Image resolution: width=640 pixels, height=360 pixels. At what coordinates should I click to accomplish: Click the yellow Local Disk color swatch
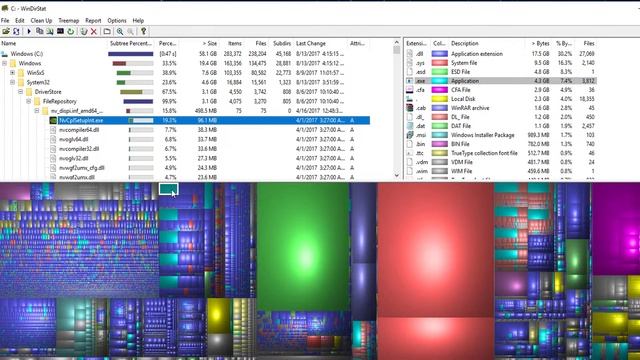click(440, 99)
